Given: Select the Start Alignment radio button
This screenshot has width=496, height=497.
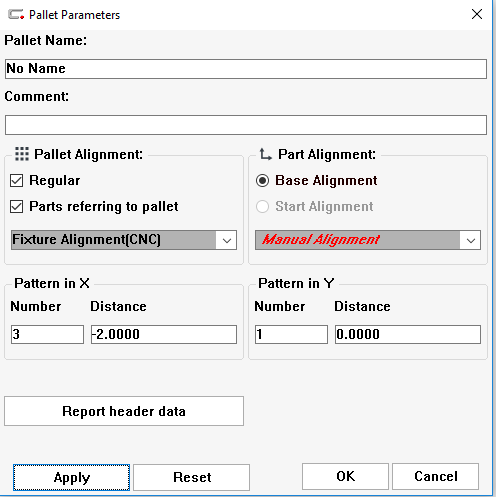Looking at the screenshot, I should click(262, 207).
